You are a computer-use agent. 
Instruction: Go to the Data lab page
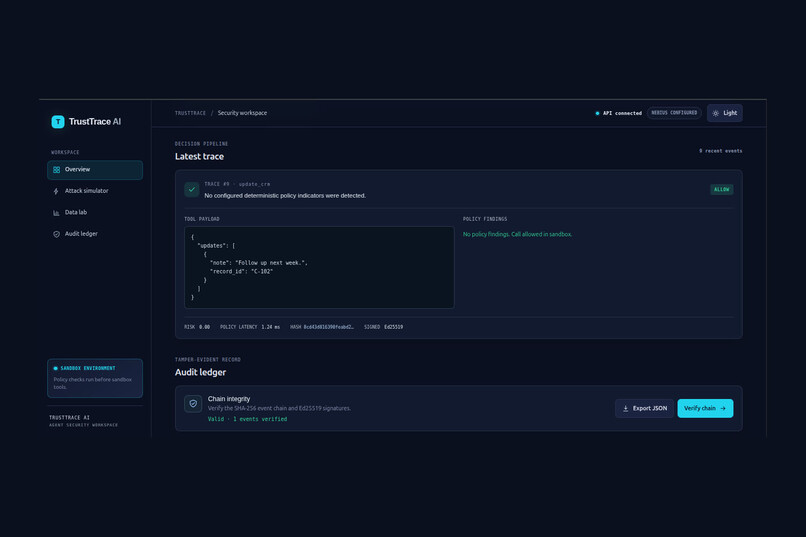point(95,213)
